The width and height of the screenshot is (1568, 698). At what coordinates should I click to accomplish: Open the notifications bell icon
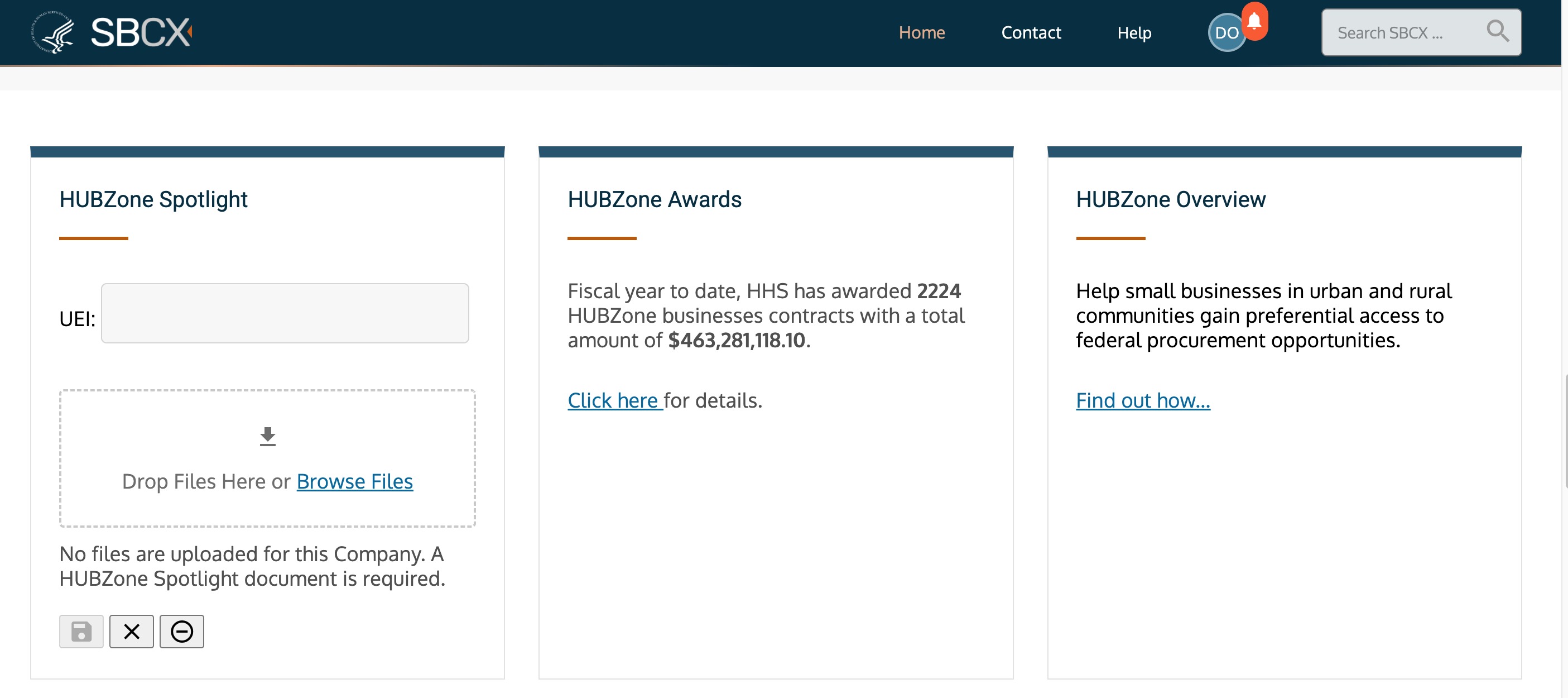1254,22
